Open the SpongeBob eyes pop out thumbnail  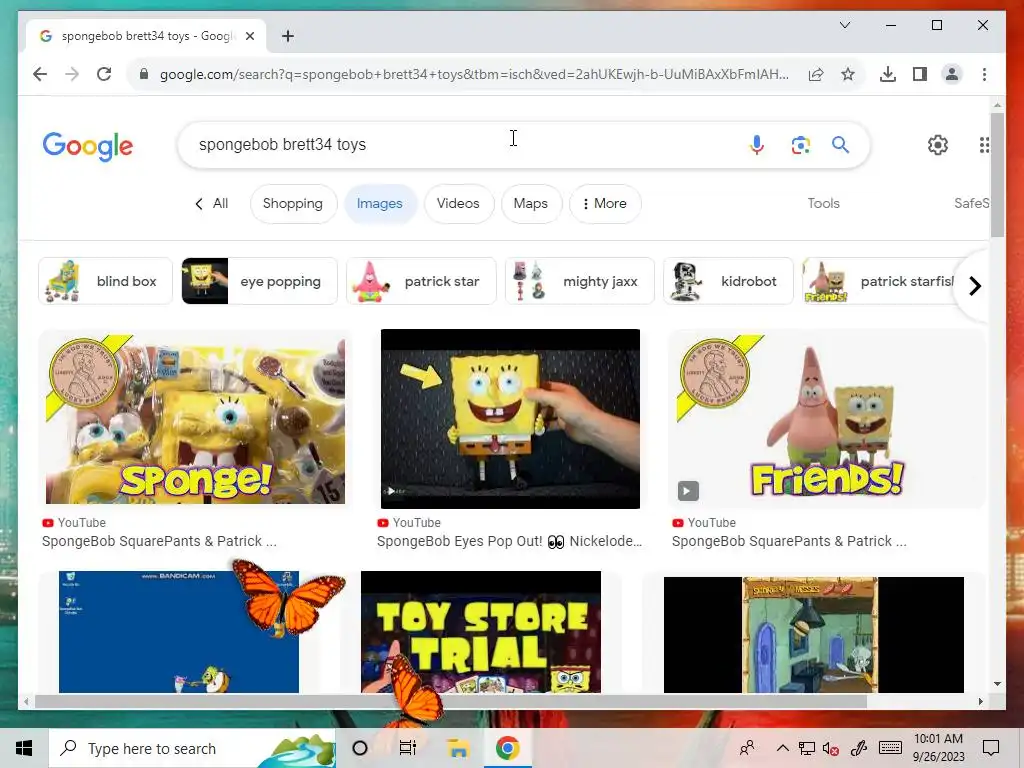coord(510,419)
